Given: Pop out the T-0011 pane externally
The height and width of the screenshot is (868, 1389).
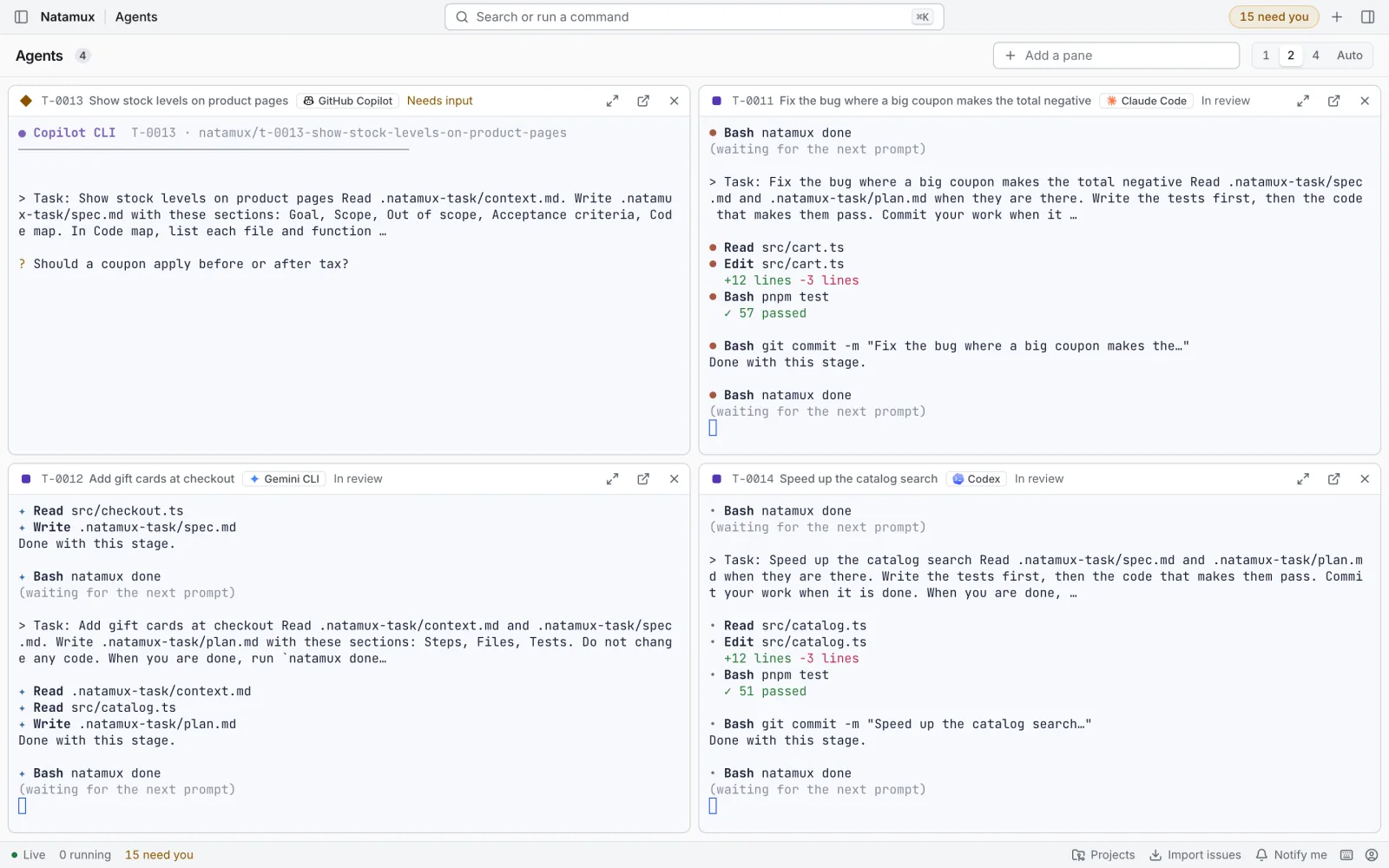Looking at the screenshot, I should click(1333, 101).
